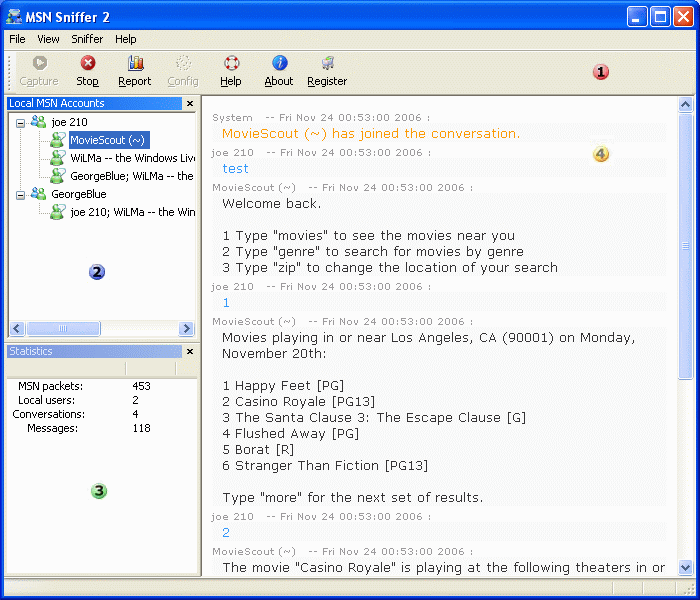Click right arrow of accounts horizontal scrollbar
Image resolution: width=700 pixels, height=600 pixels.
[186, 329]
